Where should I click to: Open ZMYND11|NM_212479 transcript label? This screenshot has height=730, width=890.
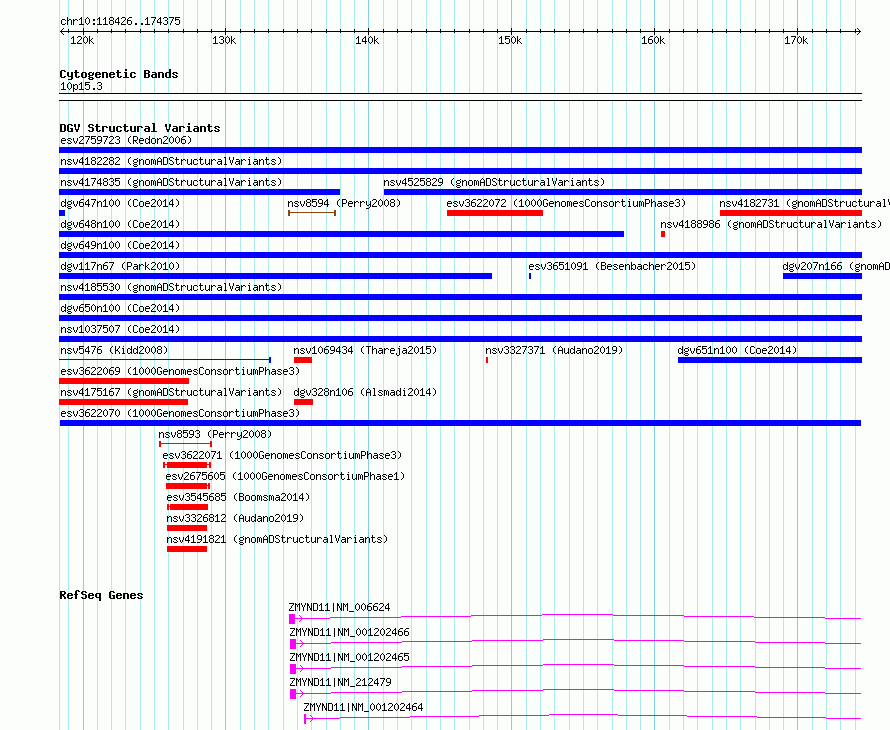pyautogui.click(x=340, y=682)
